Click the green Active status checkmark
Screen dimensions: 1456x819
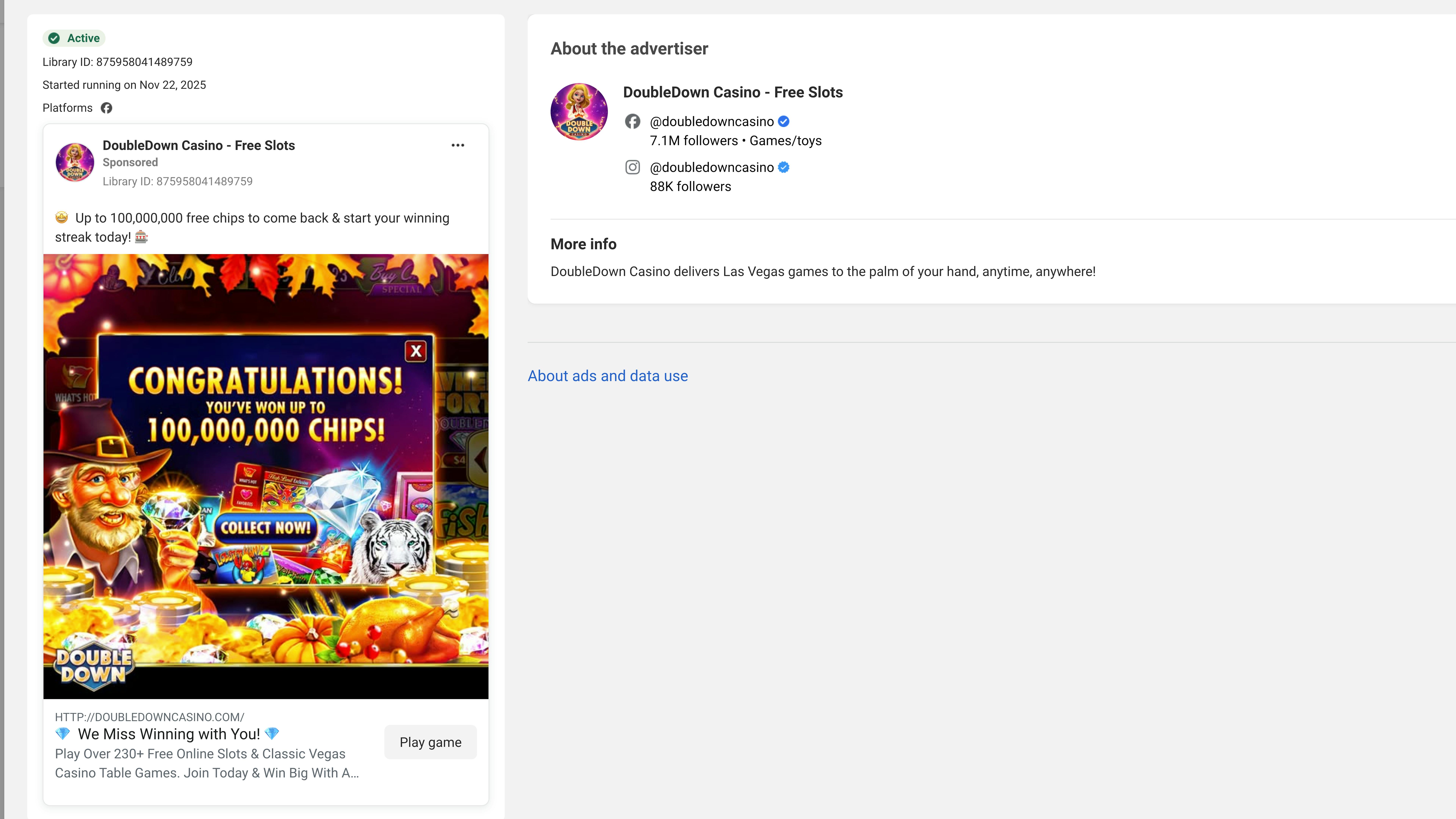(x=54, y=38)
